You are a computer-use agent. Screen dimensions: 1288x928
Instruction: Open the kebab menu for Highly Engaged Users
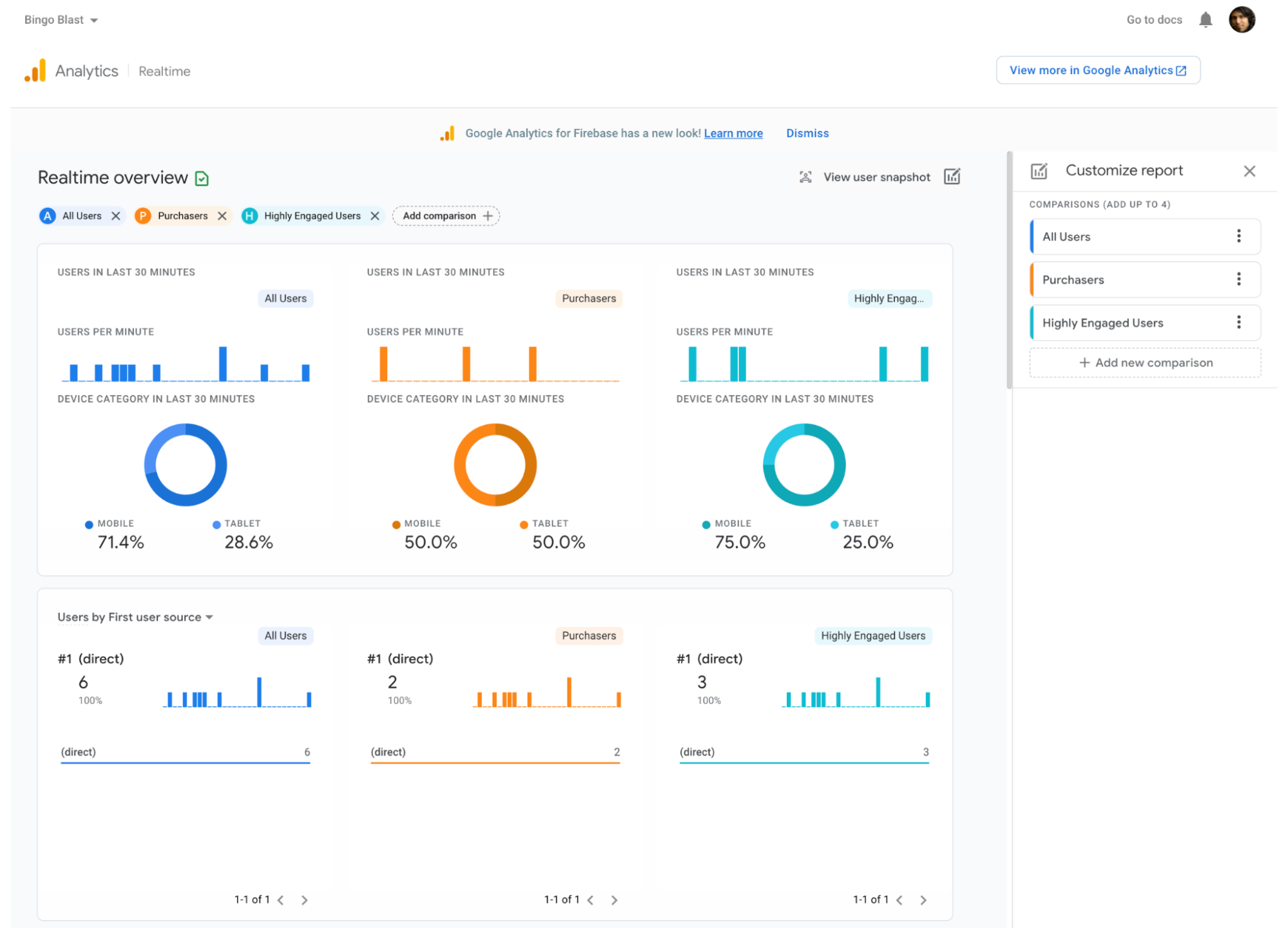(x=1238, y=322)
